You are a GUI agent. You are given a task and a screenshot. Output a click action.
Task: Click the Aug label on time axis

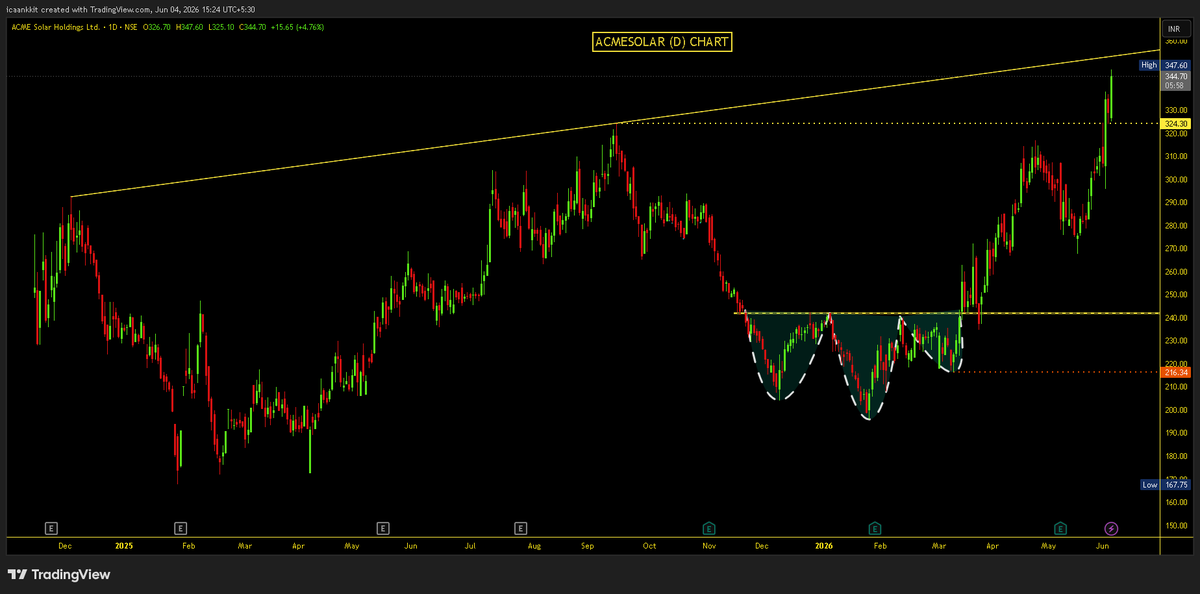coord(533,546)
